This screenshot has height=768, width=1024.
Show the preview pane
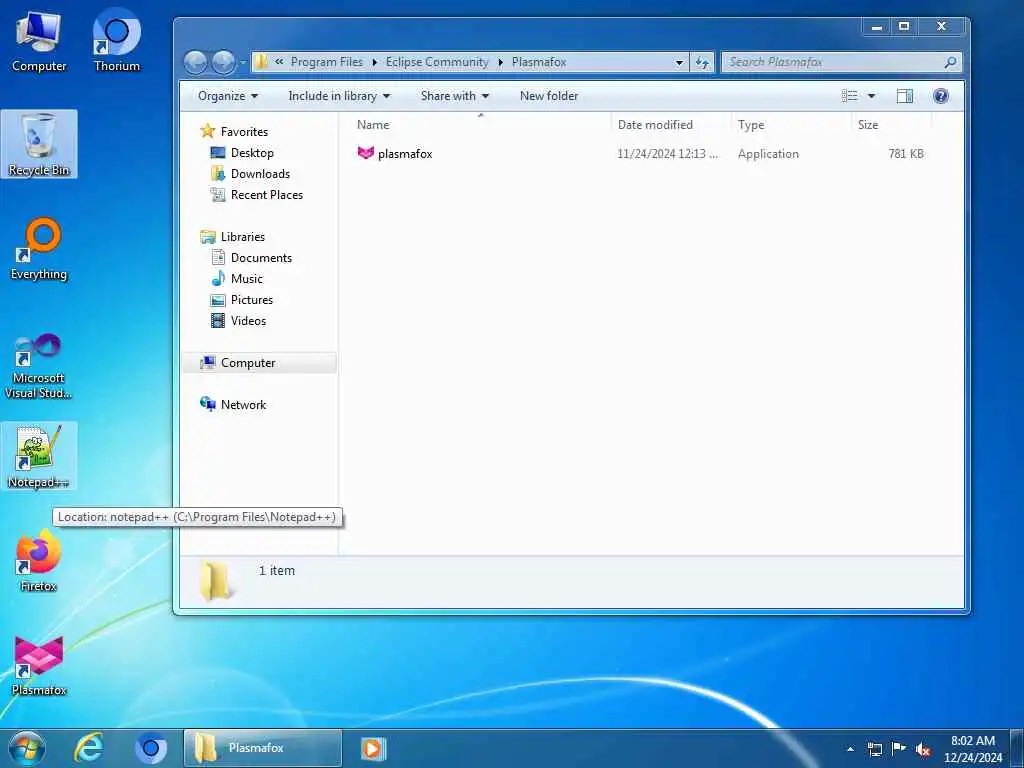click(904, 96)
